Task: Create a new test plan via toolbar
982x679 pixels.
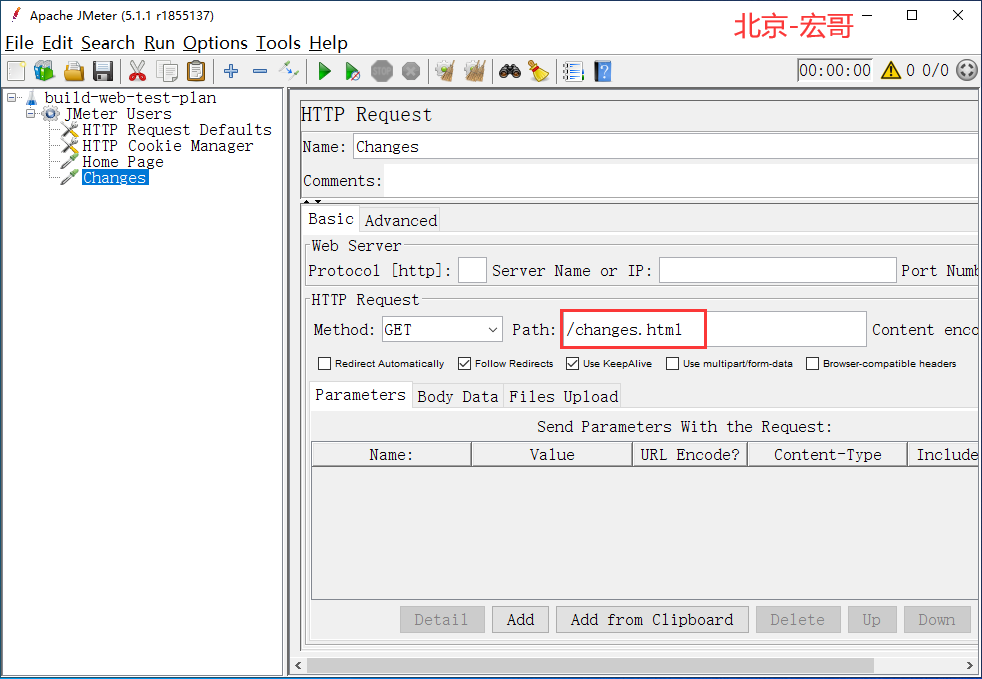Action: tap(16, 71)
